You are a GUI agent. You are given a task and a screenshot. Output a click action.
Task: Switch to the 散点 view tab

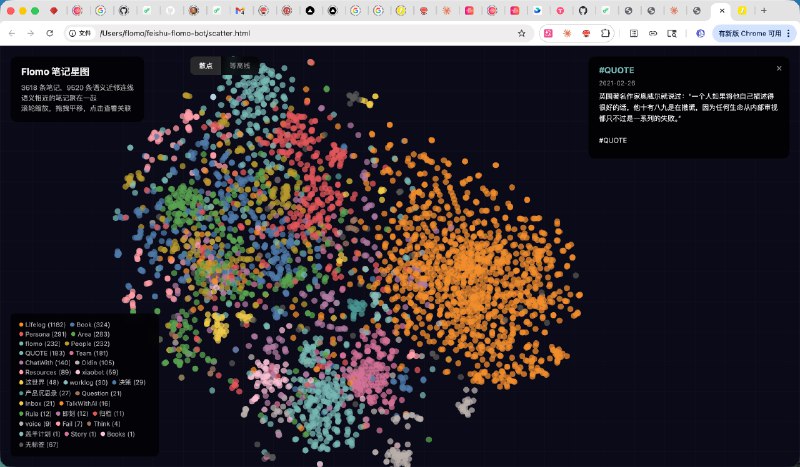pyautogui.click(x=205, y=66)
